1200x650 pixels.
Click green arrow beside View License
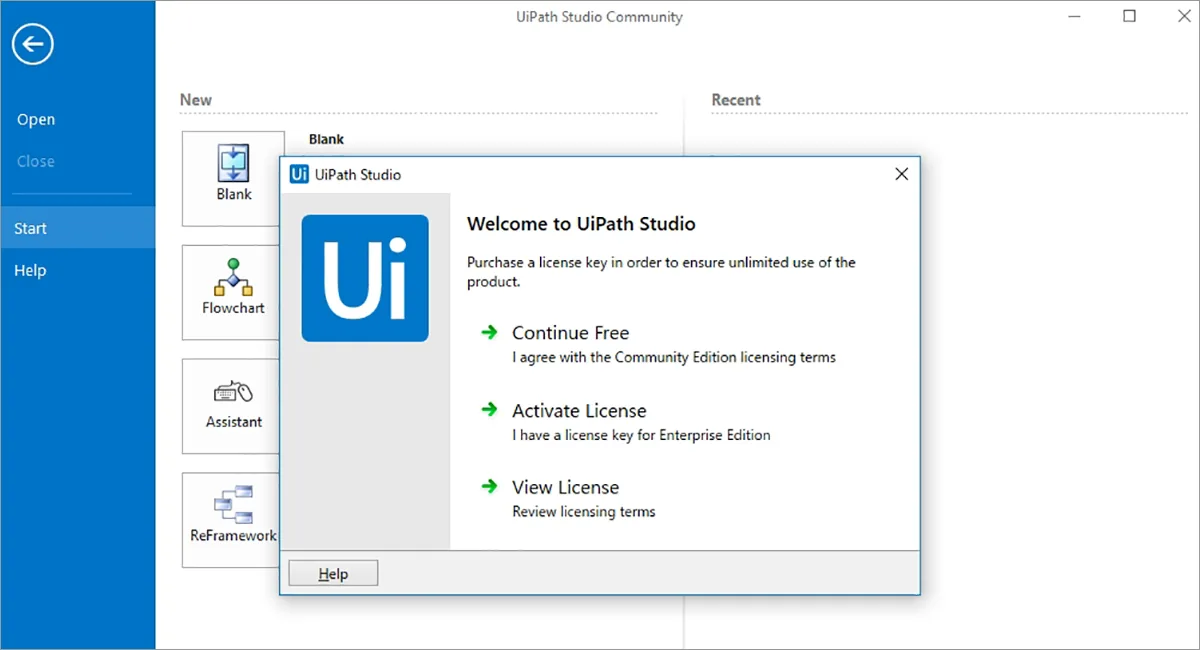click(489, 486)
